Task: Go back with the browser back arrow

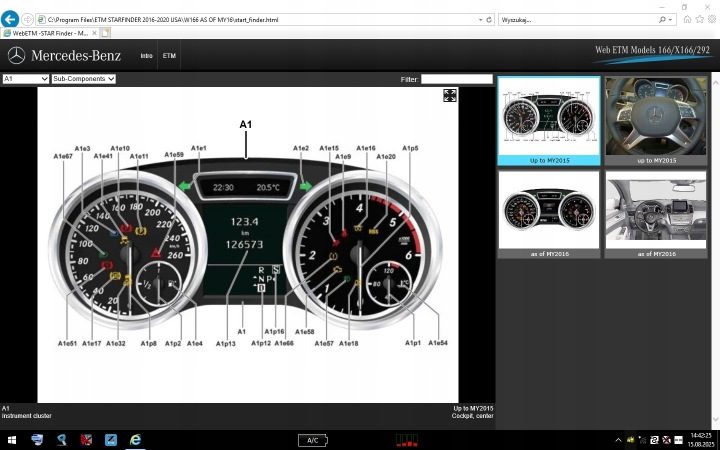Action: coord(10,19)
